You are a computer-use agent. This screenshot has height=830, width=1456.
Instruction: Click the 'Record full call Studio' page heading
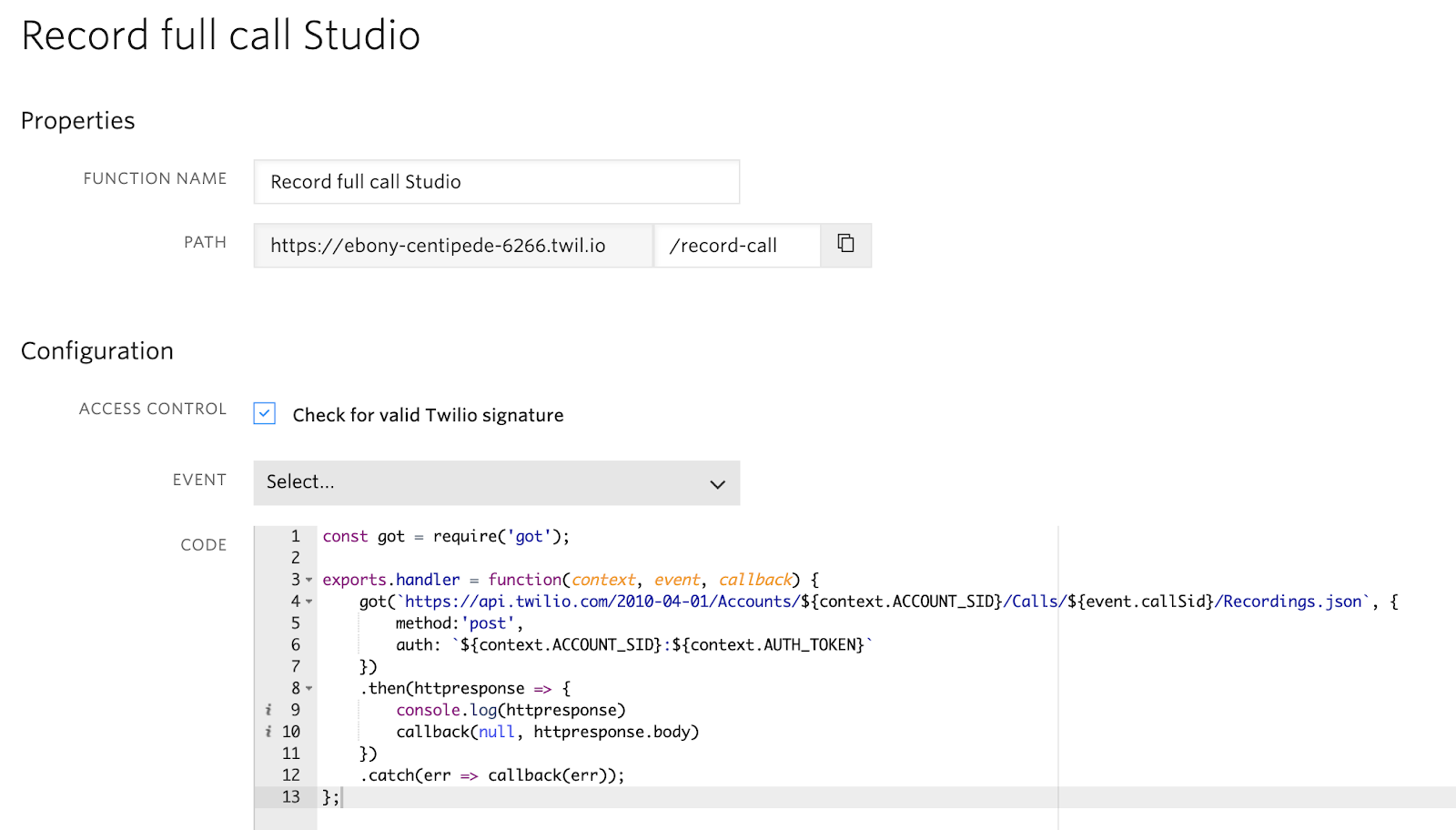[x=220, y=35]
